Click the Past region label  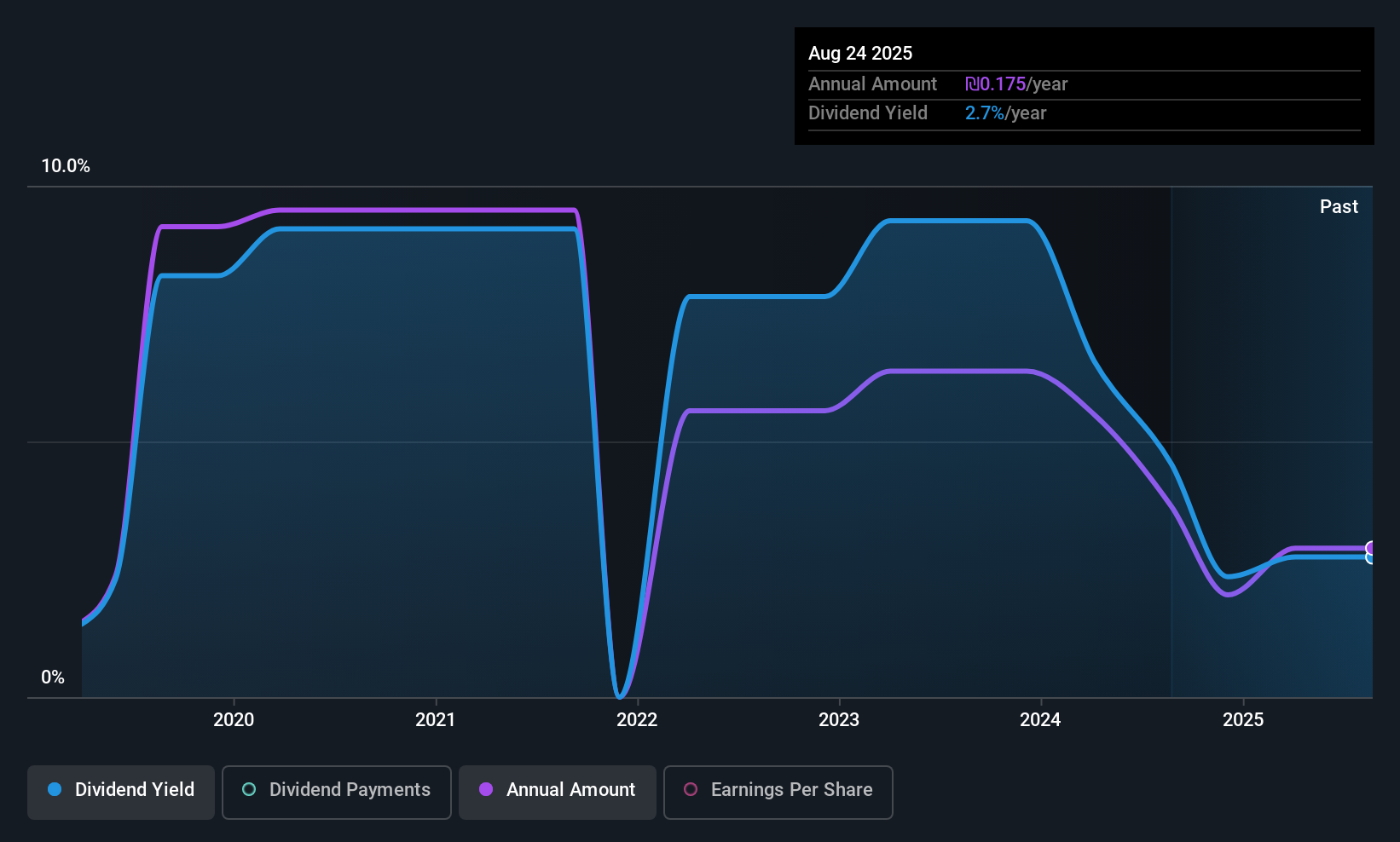(x=1339, y=206)
